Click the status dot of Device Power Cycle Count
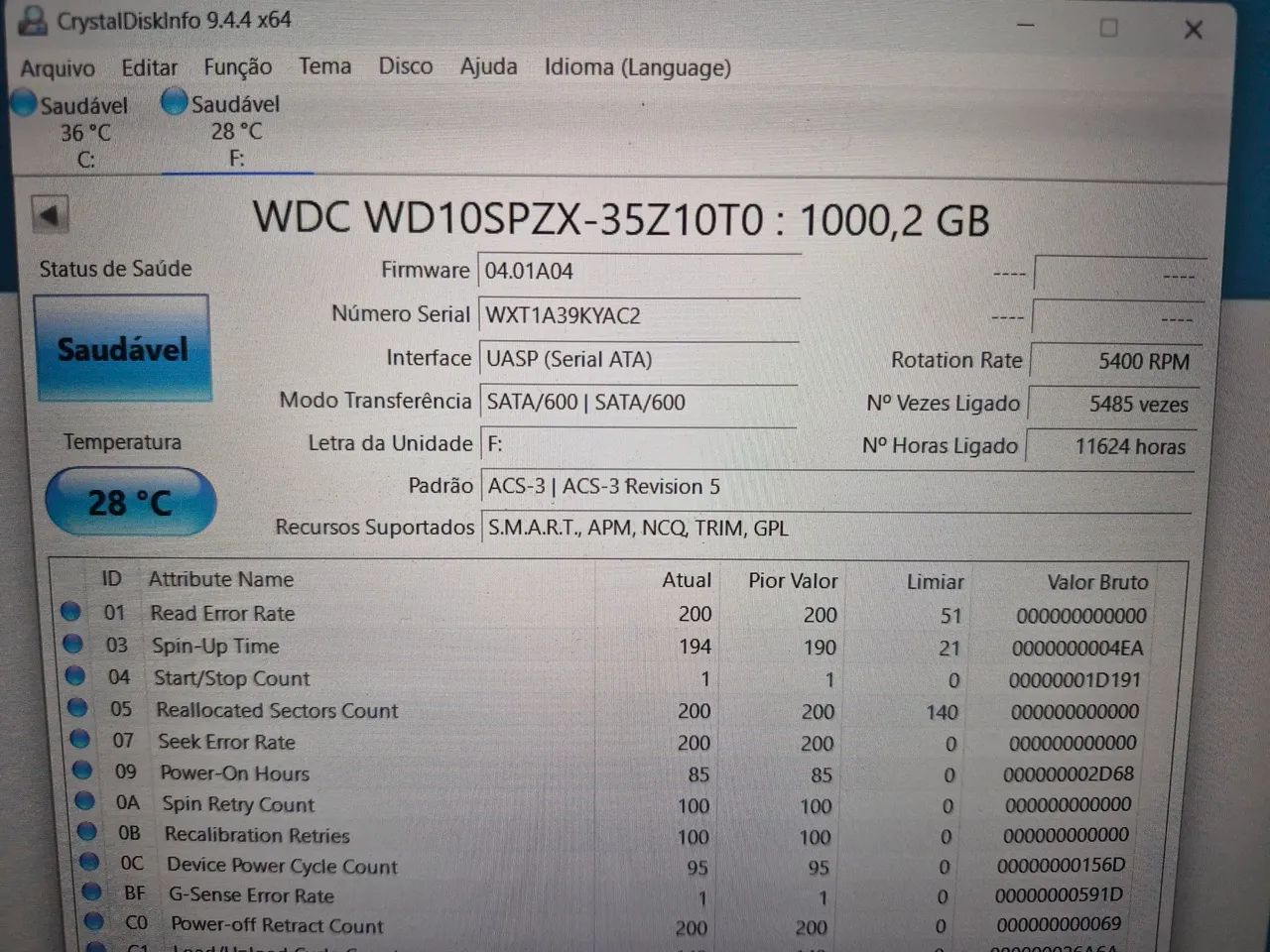This screenshot has height=952, width=1270. (x=89, y=861)
